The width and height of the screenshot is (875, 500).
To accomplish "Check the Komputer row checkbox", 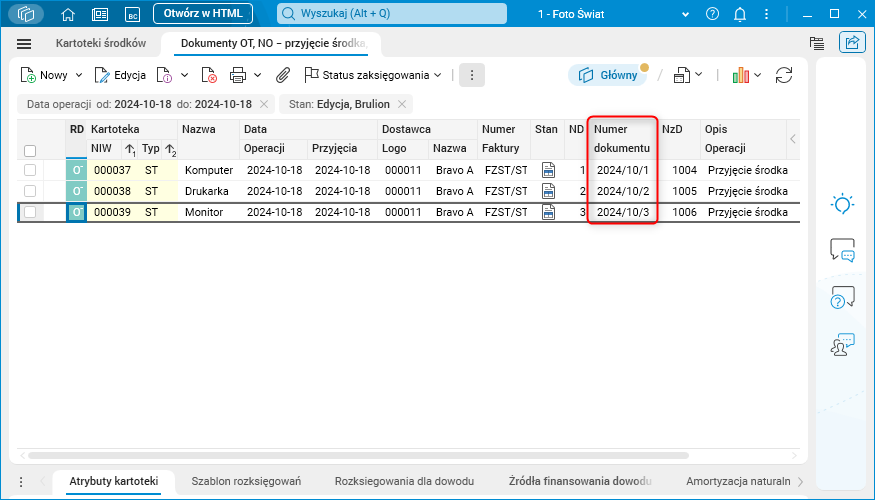I will pos(30,170).
